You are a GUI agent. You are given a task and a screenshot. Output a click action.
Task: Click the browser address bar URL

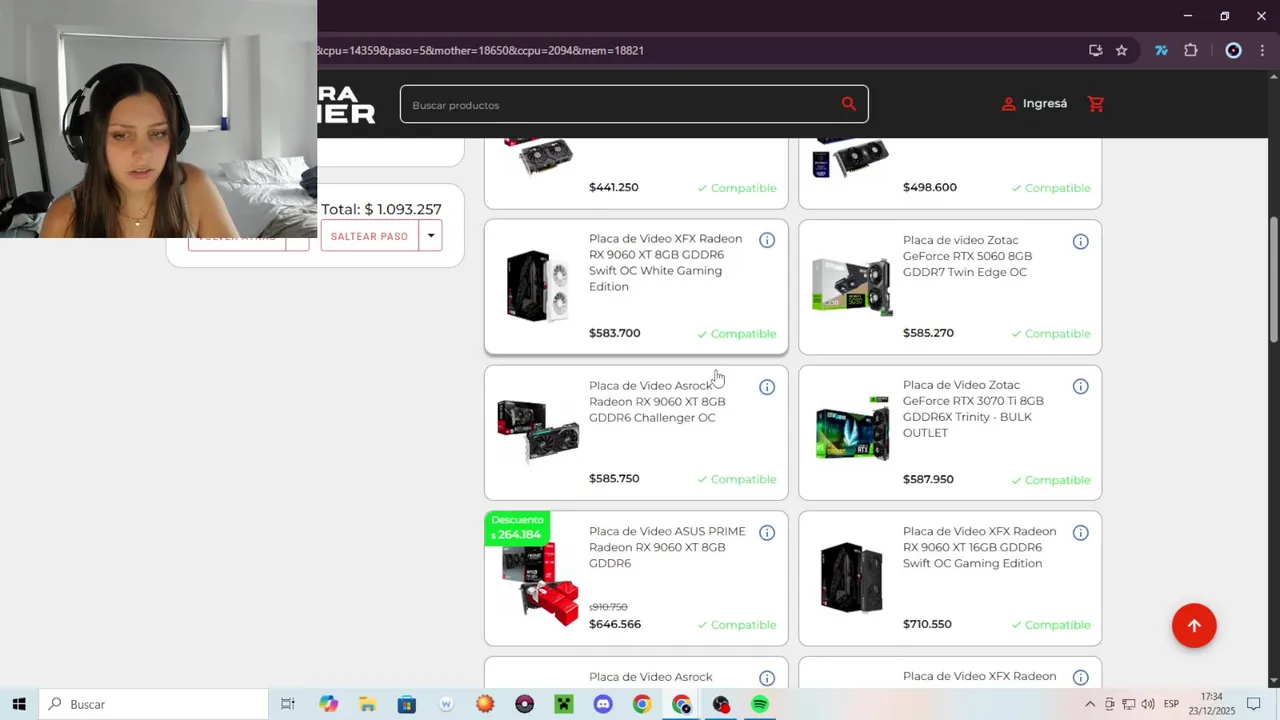click(x=480, y=50)
